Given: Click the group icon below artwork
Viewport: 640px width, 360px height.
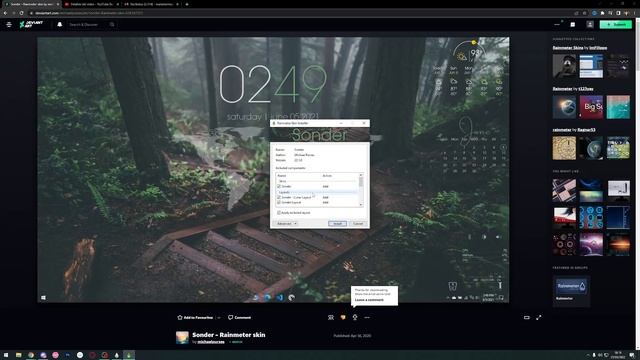Looking at the screenshot, I should click(x=331, y=318).
